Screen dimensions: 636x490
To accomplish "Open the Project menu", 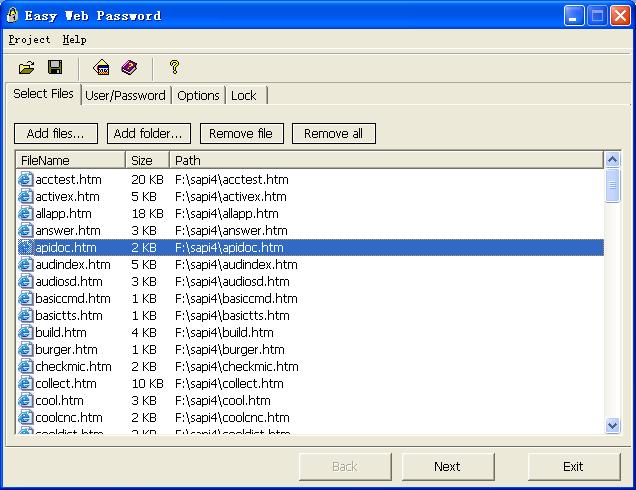I will click(30, 39).
